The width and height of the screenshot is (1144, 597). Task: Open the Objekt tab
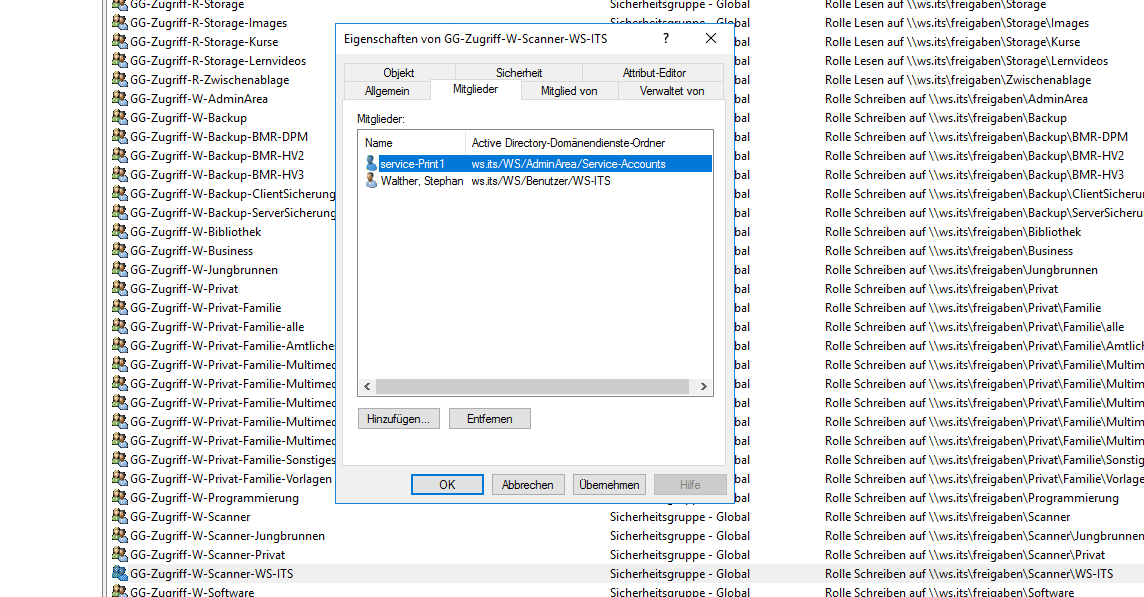click(399, 72)
